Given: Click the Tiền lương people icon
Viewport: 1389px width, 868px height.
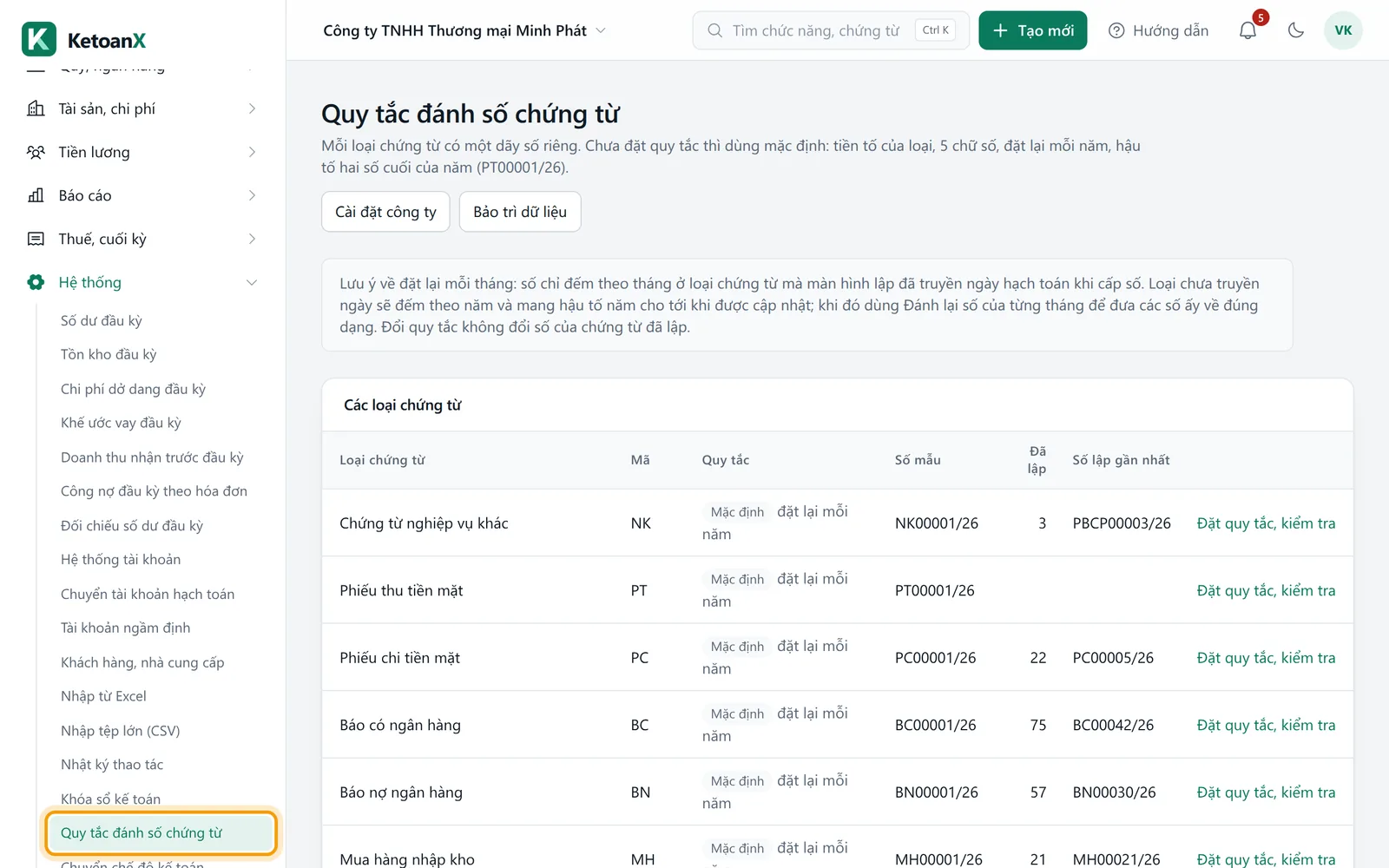Looking at the screenshot, I should click(x=36, y=152).
